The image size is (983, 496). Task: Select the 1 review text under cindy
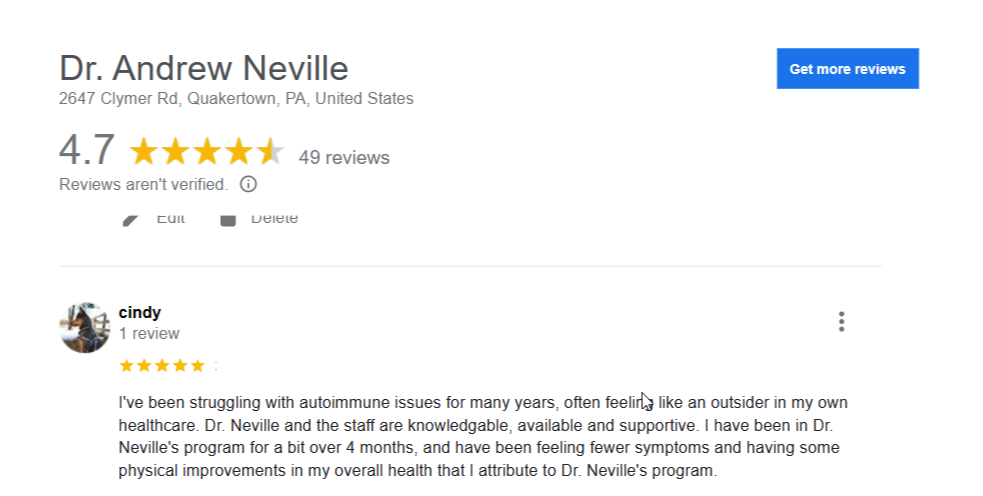(149, 334)
